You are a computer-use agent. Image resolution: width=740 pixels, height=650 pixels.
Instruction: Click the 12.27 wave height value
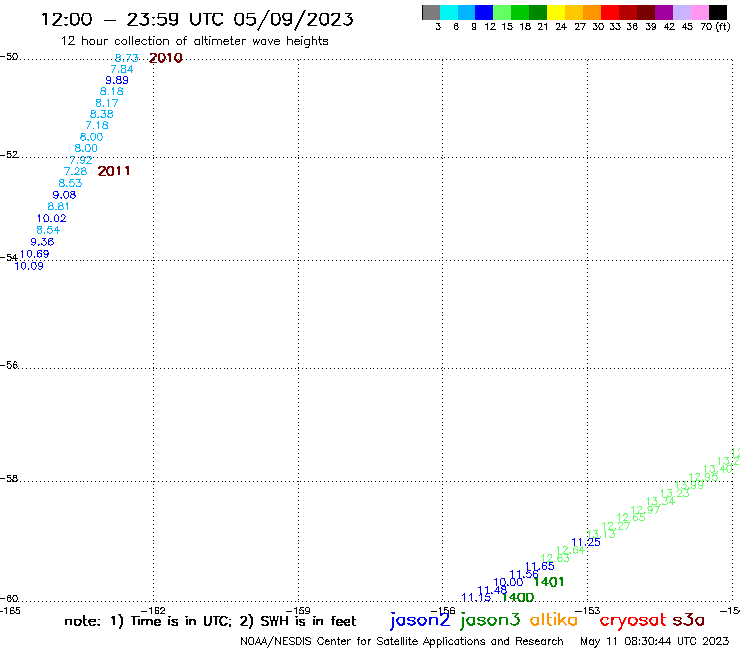[616, 526]
